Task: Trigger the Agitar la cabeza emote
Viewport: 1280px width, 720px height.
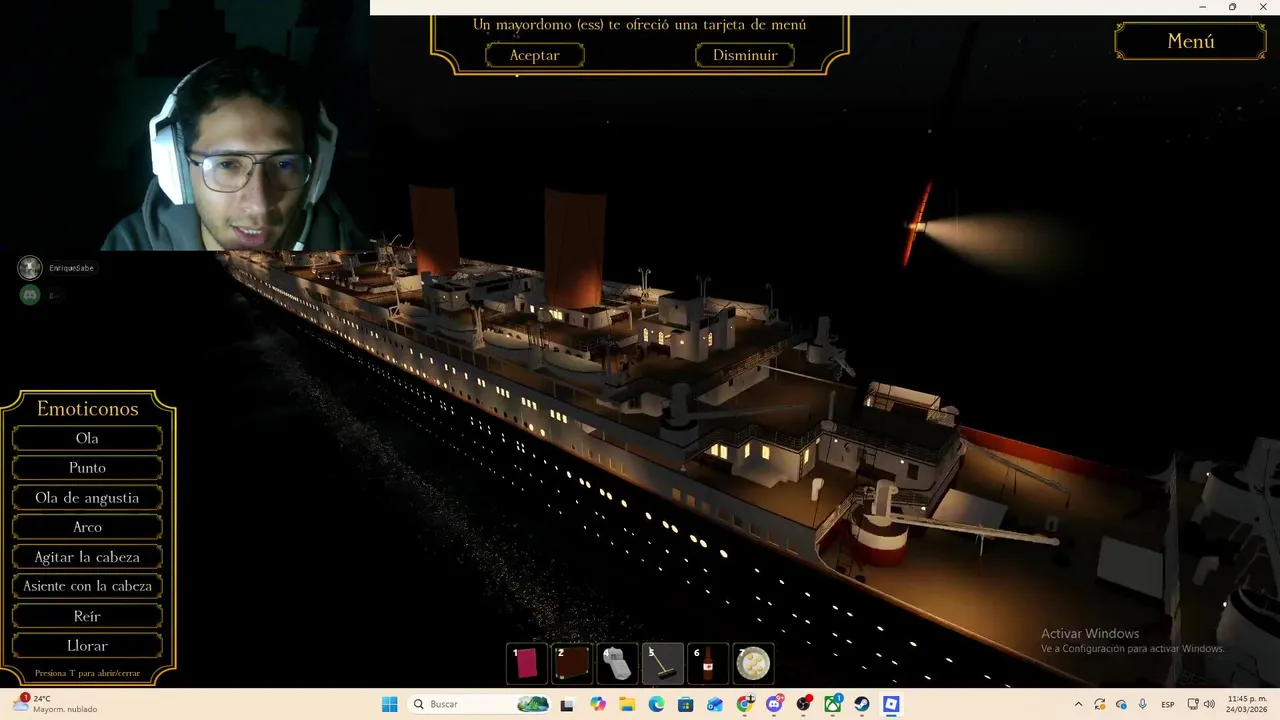Action: point(87,557)
